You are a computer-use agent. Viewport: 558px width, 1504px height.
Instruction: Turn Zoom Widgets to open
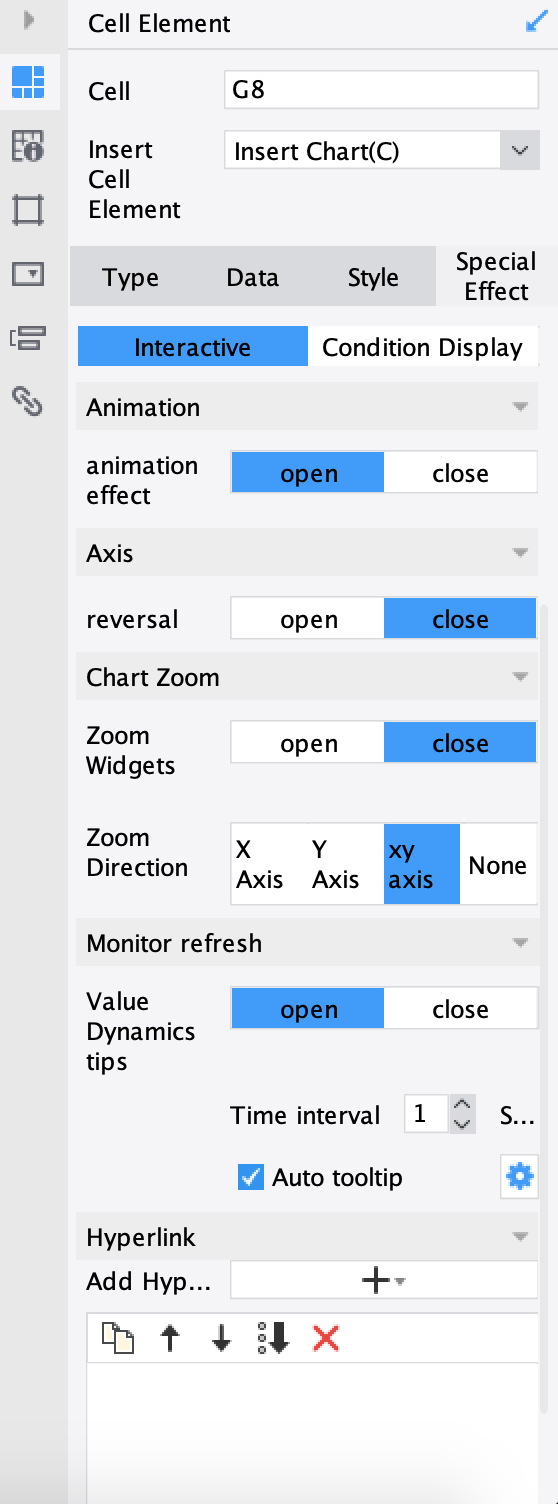pyautogui.click(x=308, y=743)
